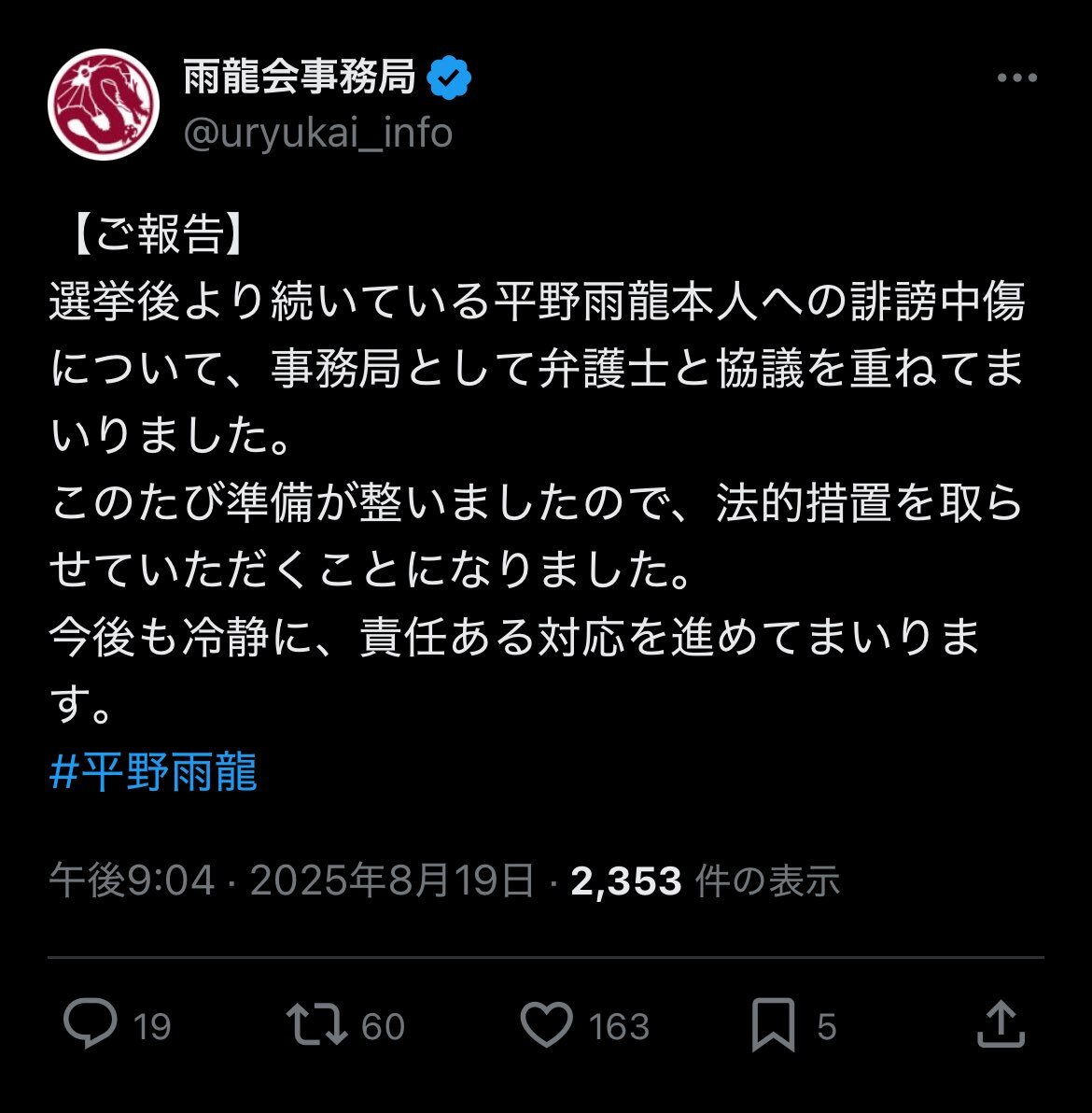Click the 2025年8月19日 post date
This screenshot has height=1113, width=1092.
(x=392, y=881)
